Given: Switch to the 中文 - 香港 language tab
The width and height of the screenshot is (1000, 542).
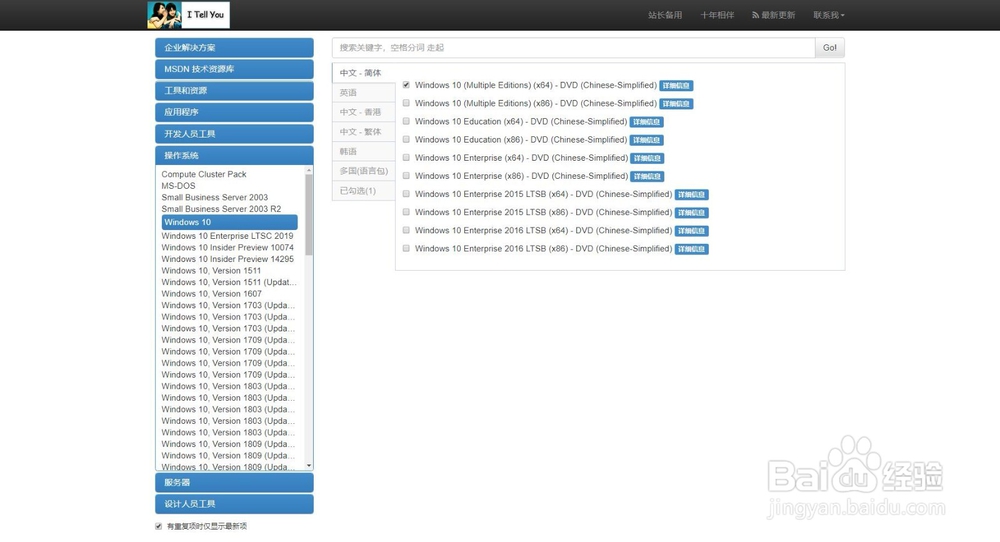Looking at the screenshot, I should point(364,112).
